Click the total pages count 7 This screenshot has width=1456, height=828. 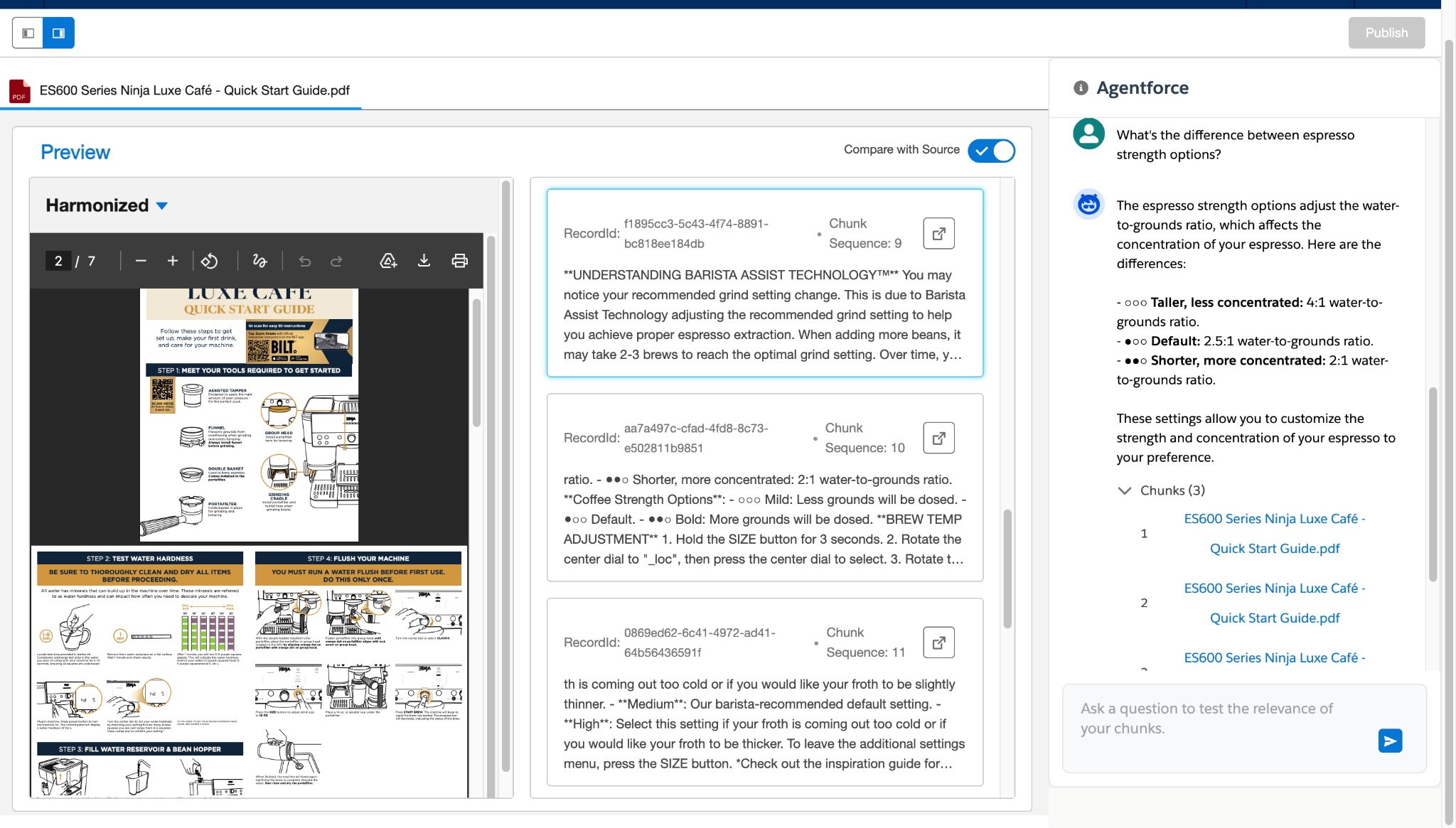pos(91,261)
